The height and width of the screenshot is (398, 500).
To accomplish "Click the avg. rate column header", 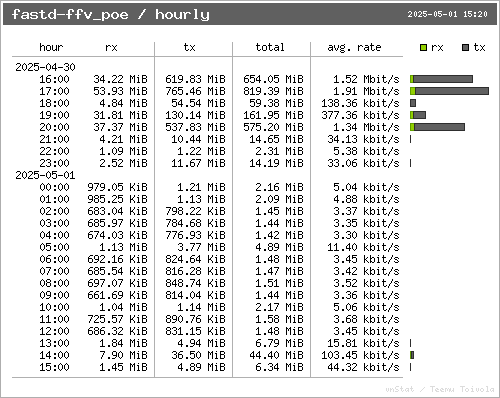I will coord(354,48).
